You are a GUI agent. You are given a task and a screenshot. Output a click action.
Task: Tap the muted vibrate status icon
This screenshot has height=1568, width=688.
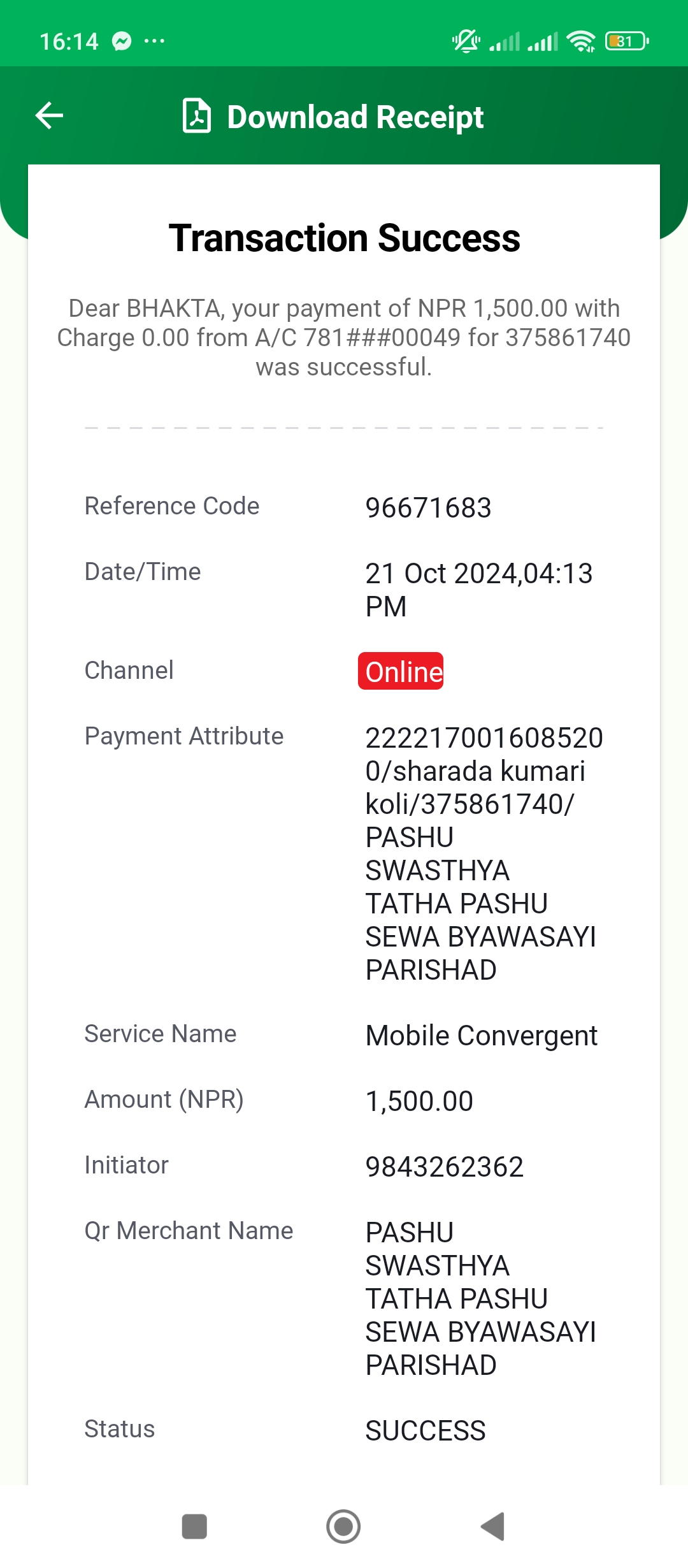pyautogui.click(x=466, y=41)
